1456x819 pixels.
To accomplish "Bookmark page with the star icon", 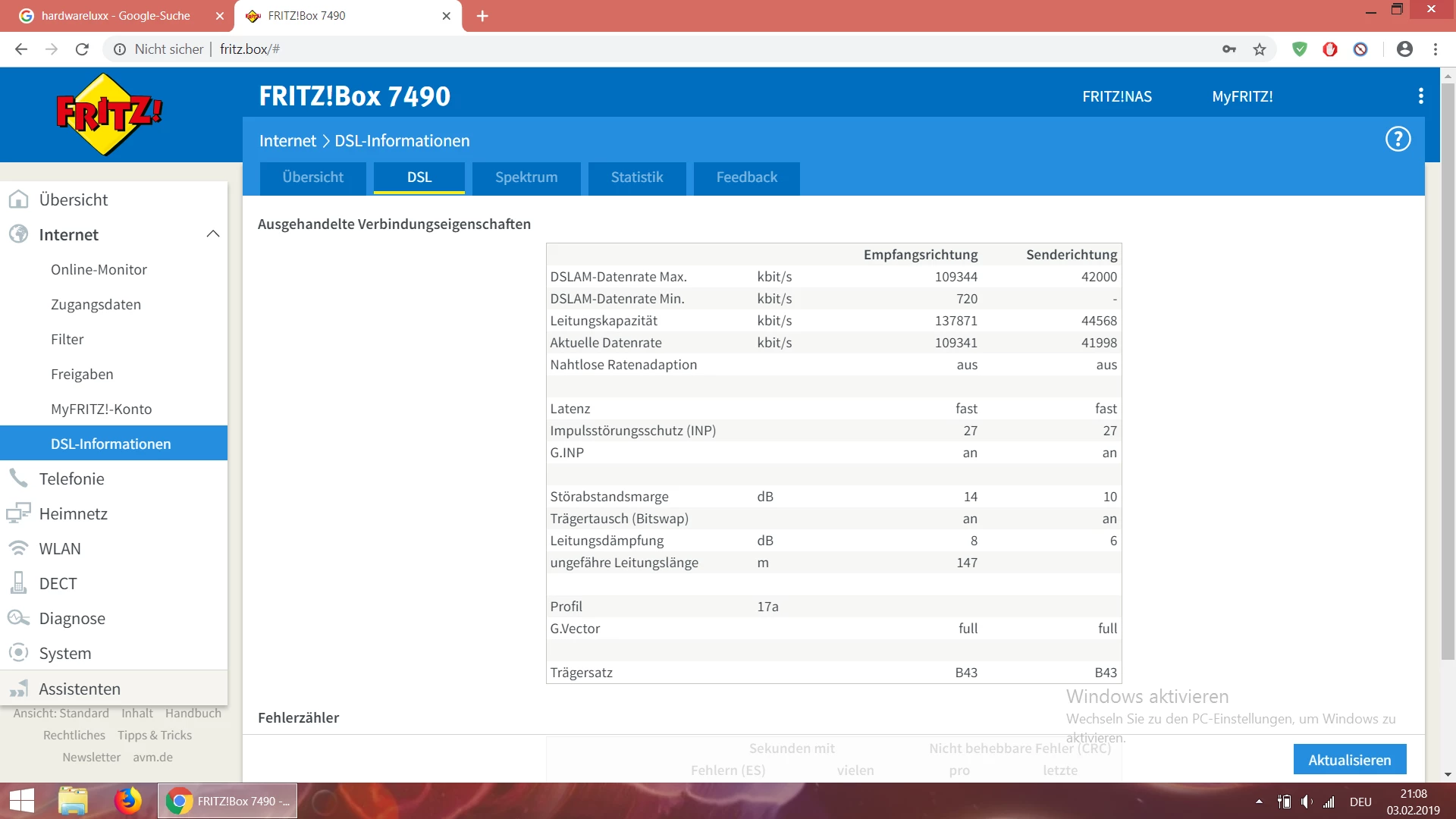I will (x=1260, y=49).
